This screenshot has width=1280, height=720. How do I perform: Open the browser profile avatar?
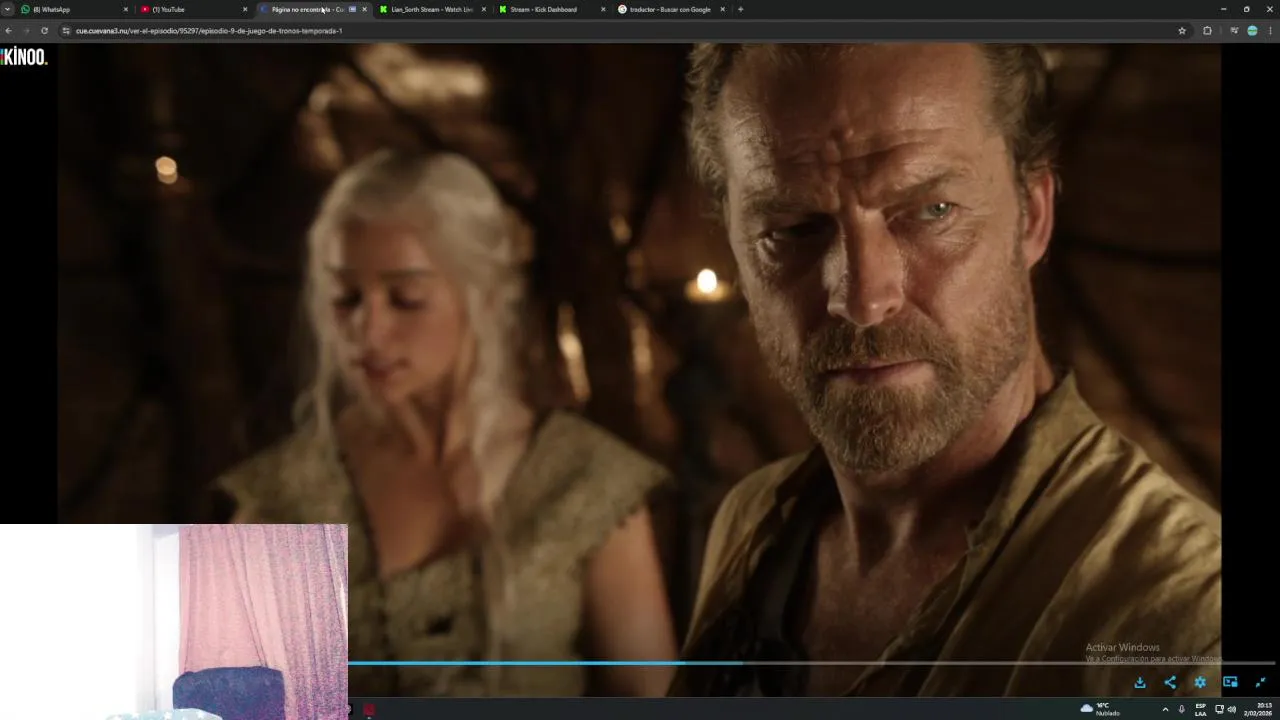click(1252, 30)
